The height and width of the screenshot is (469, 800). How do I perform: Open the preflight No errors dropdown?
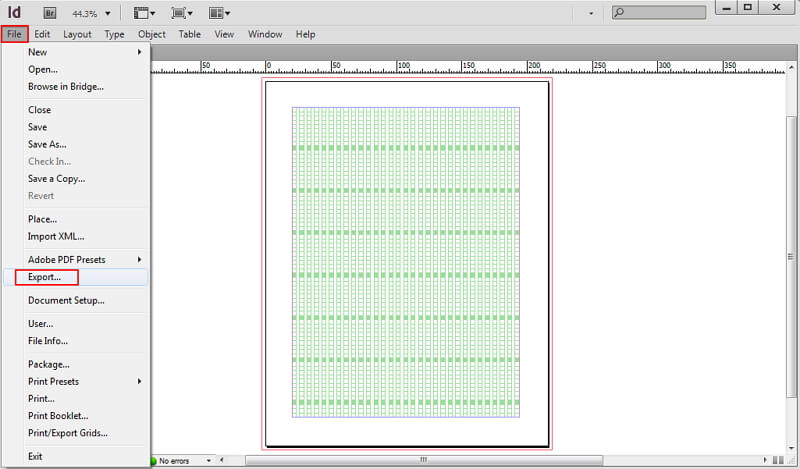[x=208, y=461]
